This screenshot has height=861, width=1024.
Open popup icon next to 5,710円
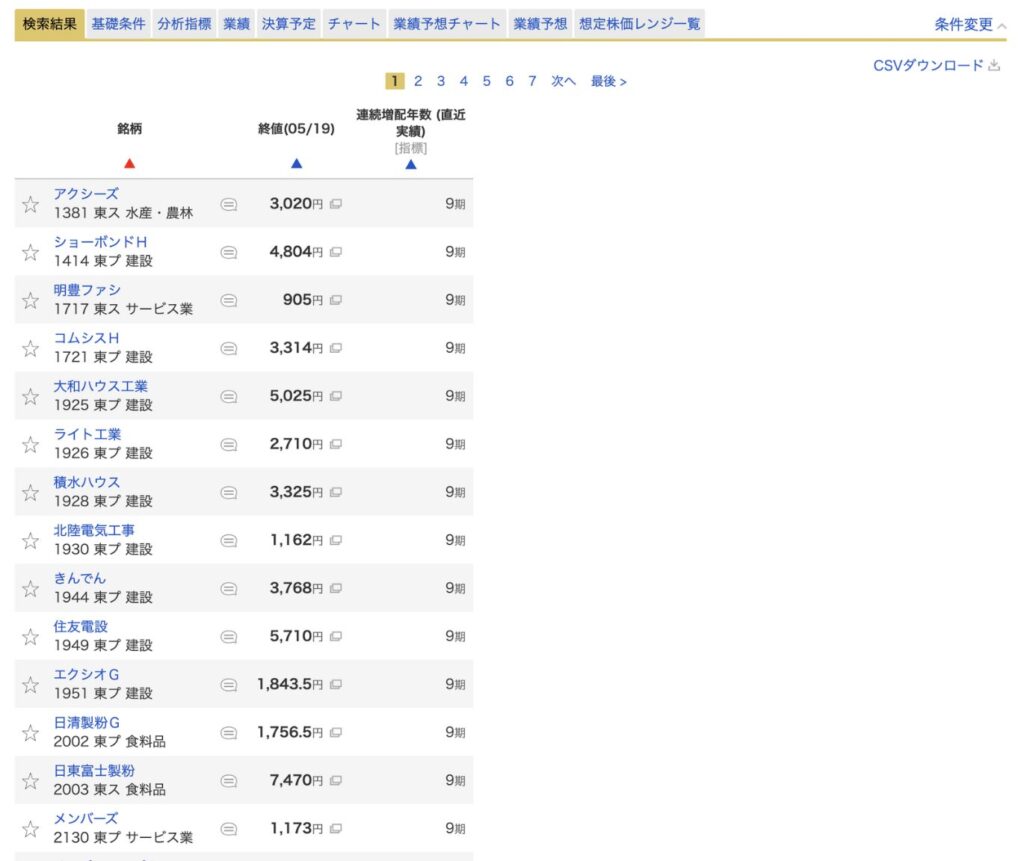(x=336, y=636)
